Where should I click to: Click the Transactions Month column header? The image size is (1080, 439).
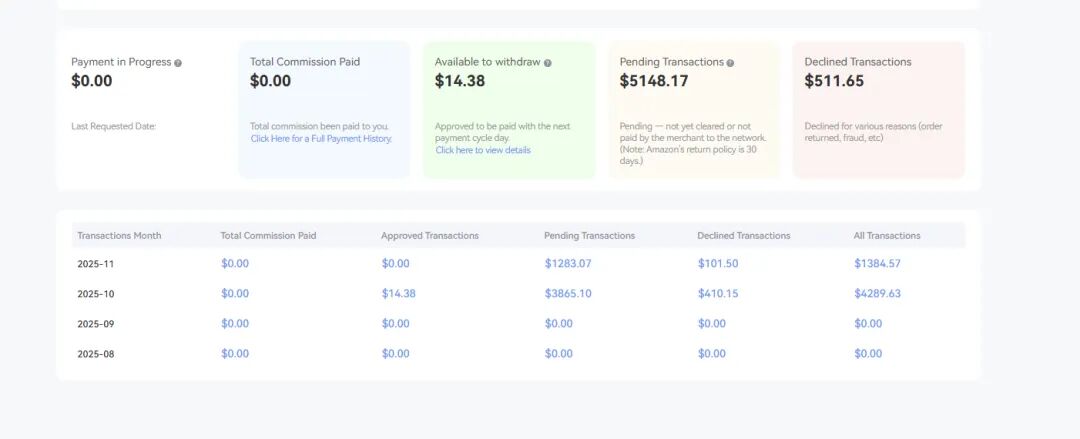119,236
